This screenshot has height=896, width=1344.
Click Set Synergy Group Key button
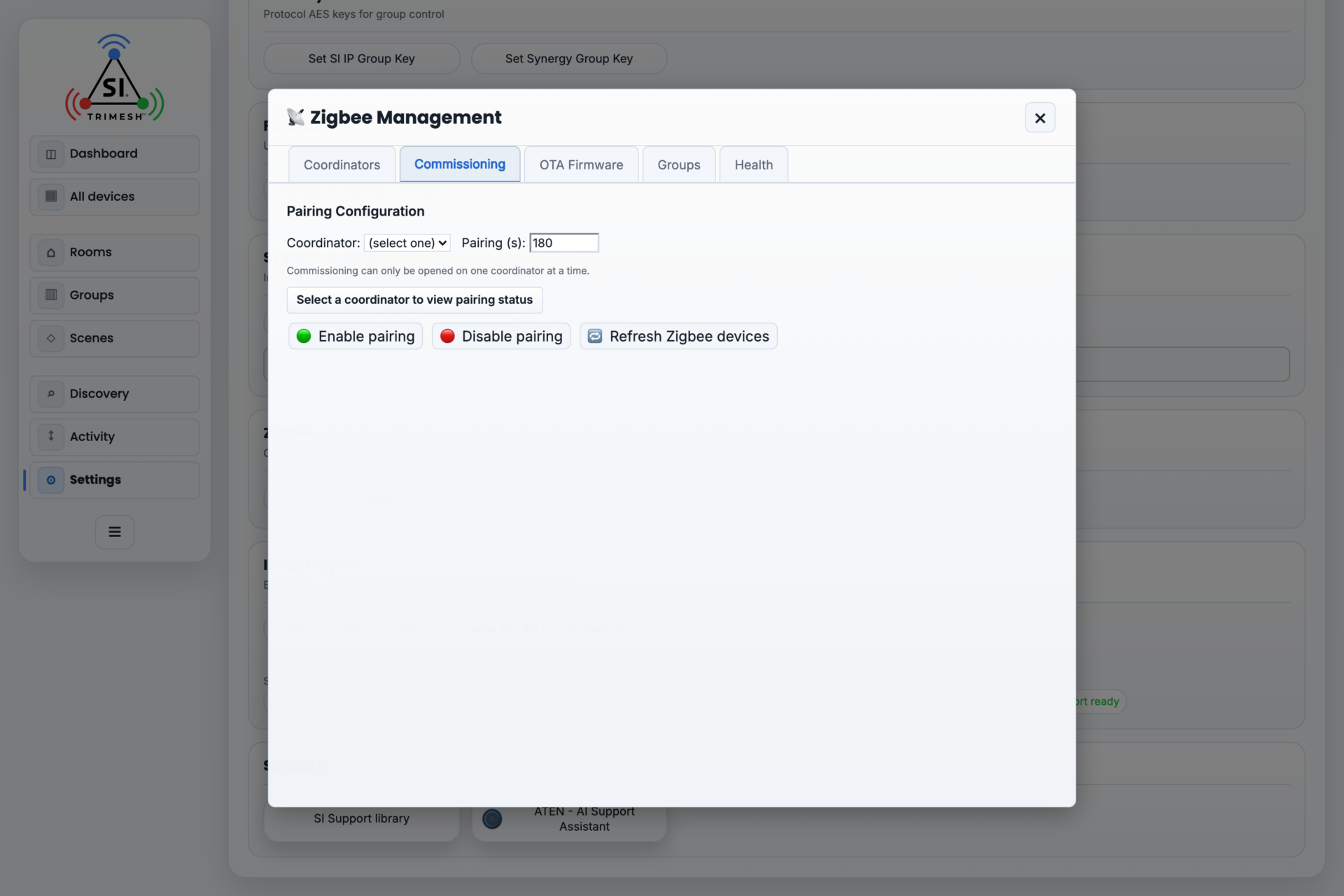click(569, 59)
